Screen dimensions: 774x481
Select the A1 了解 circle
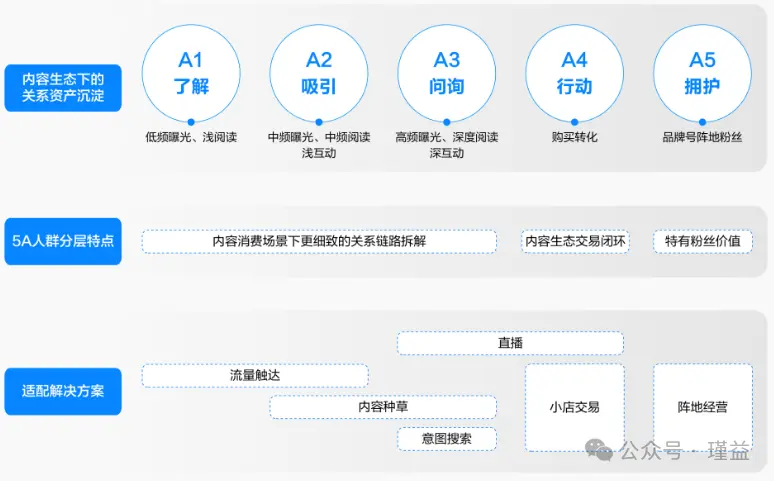click(x=191, y=73)
